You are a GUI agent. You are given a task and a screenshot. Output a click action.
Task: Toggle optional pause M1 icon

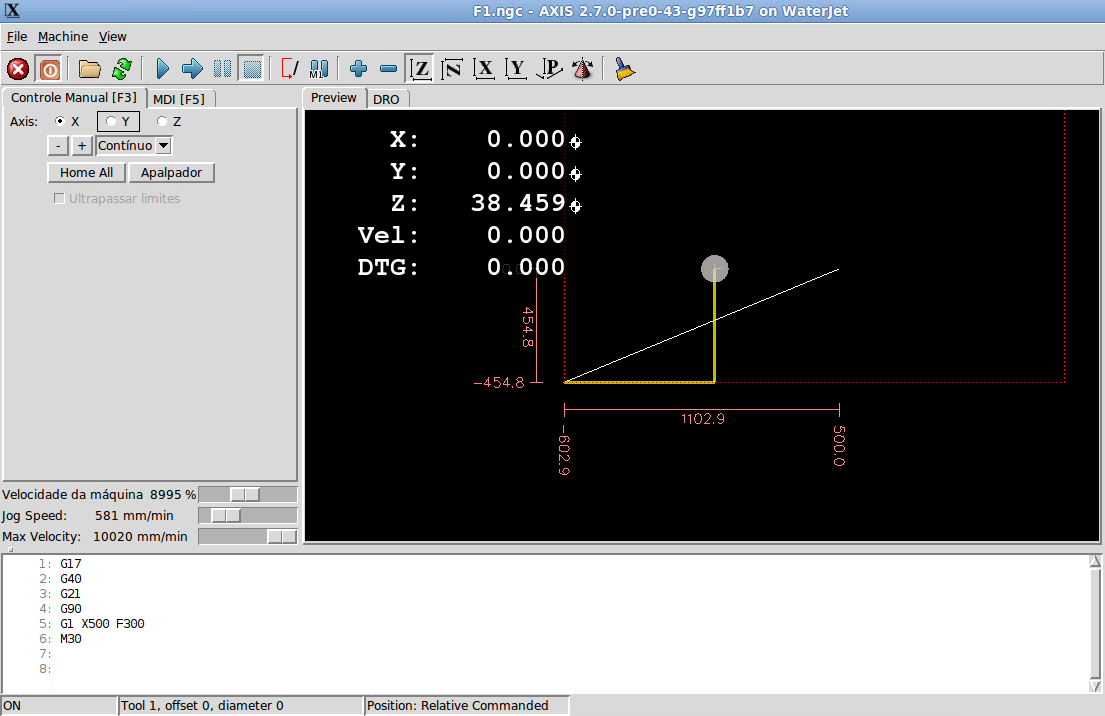(x=319, y=69)
